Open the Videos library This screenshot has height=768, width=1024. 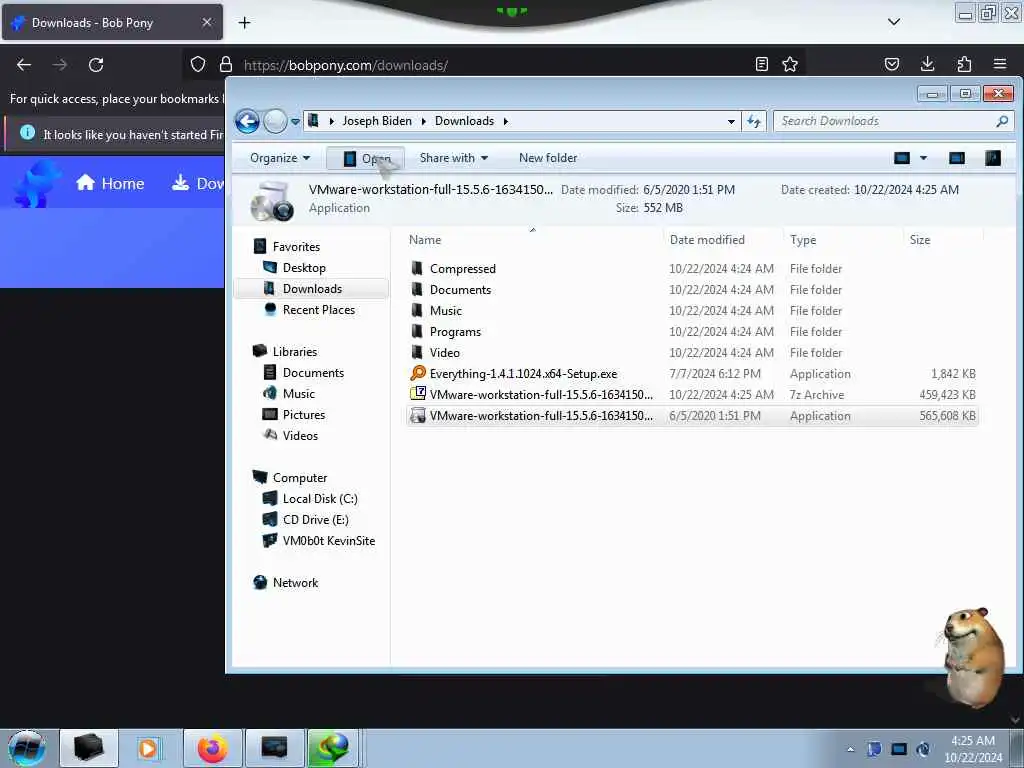point(300,436)
